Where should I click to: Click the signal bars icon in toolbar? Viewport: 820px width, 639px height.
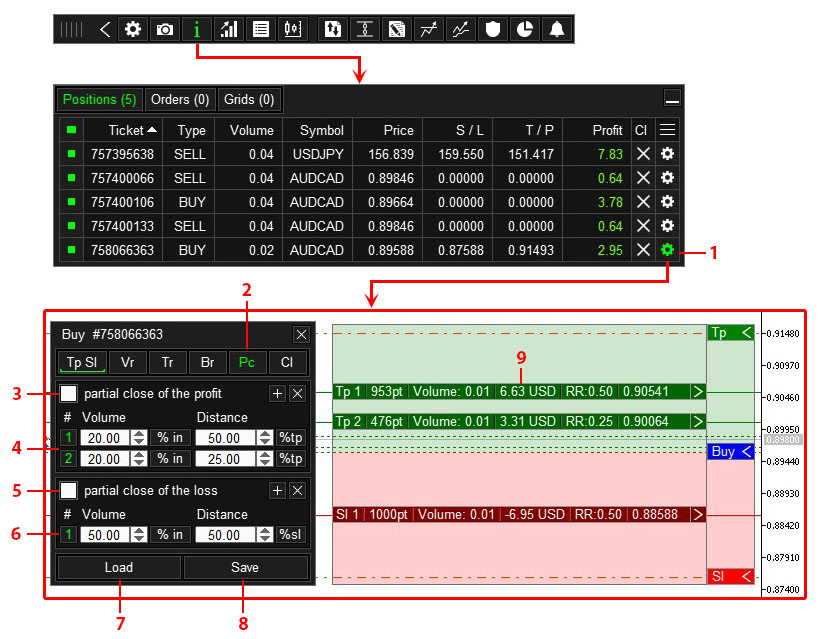(x=229, y=29)
